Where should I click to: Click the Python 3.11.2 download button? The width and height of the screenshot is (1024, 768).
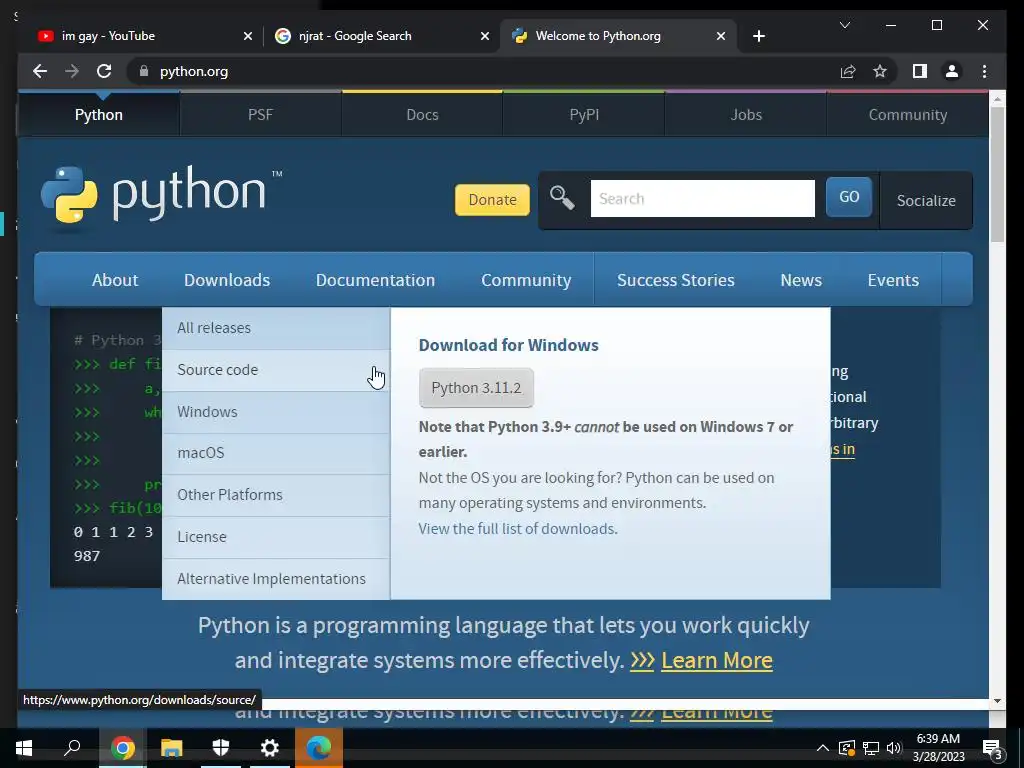(476, 388)
